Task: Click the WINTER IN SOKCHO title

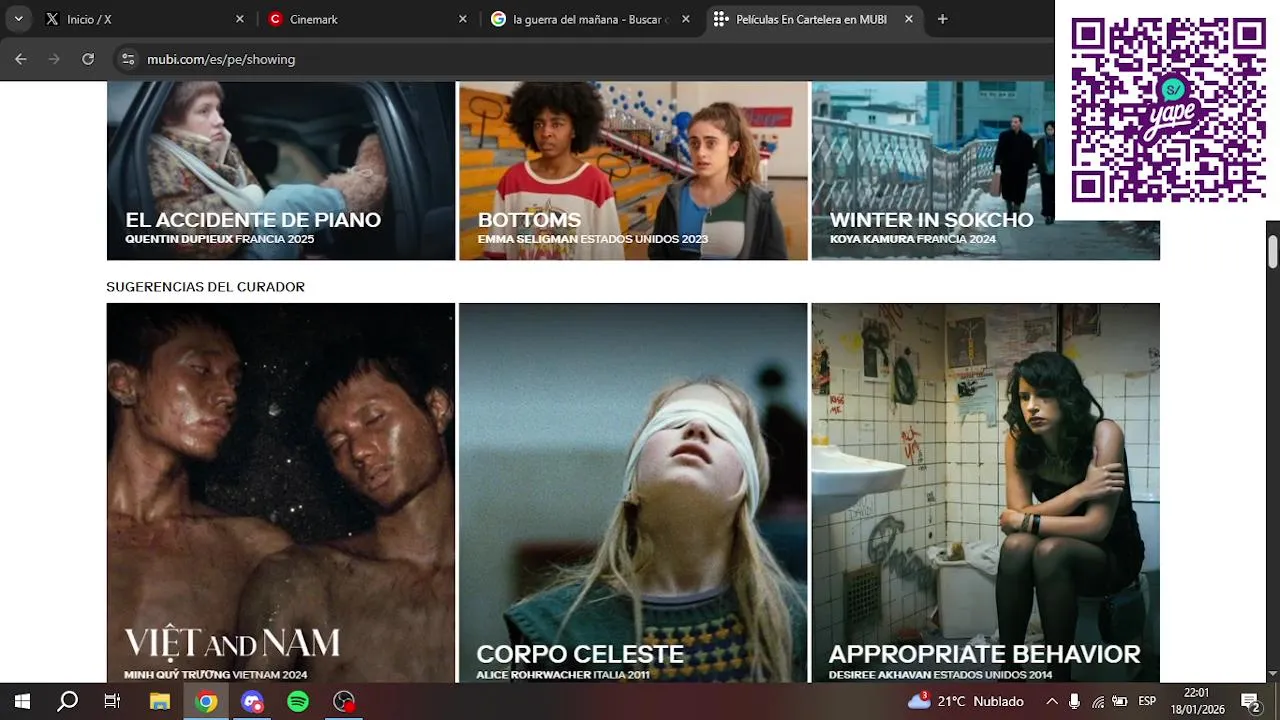Action: click(x=931, y=220)
